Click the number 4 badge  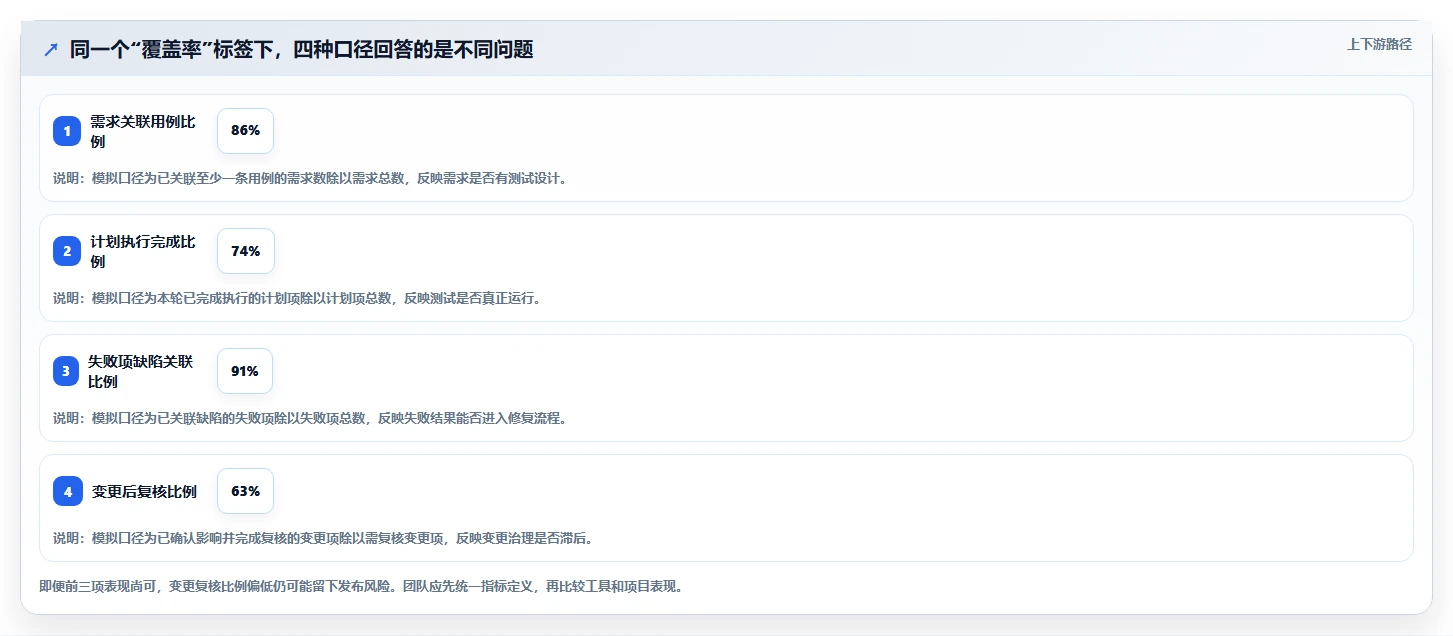(68, 491)
